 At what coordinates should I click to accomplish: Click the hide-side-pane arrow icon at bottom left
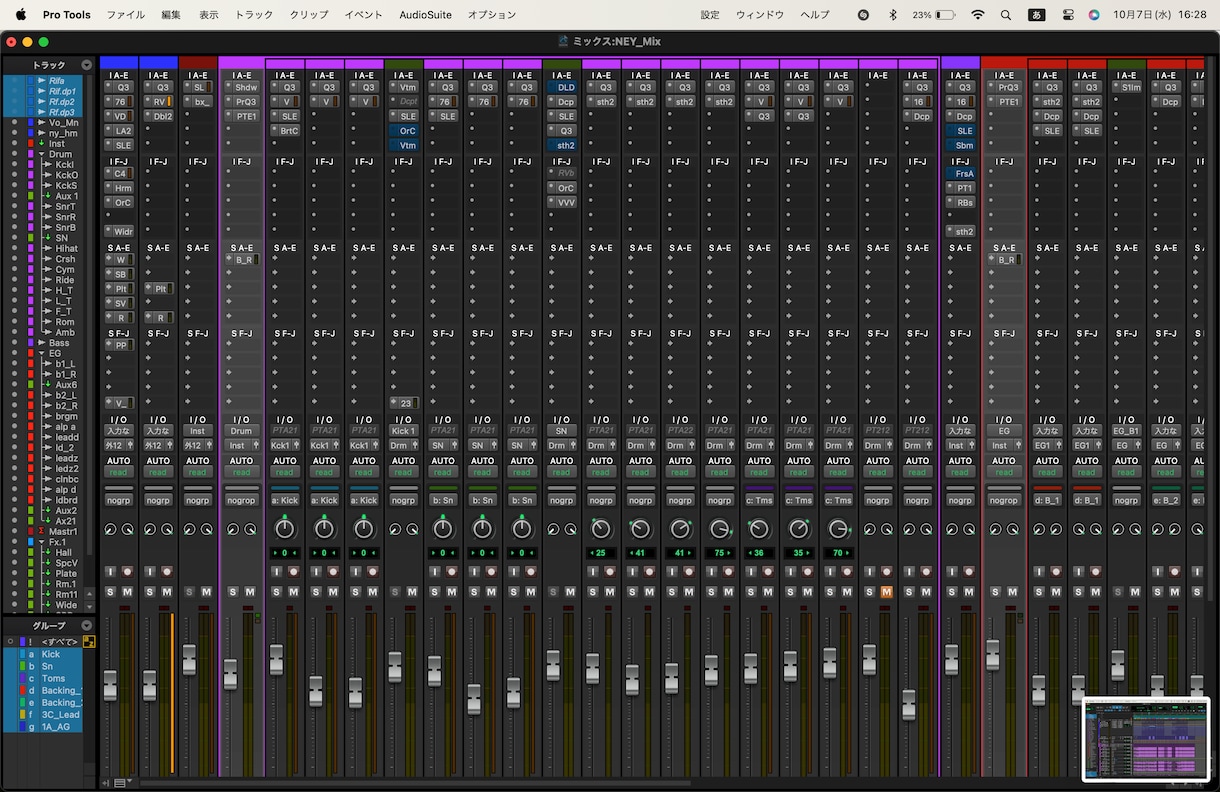[x=106, y=782]
